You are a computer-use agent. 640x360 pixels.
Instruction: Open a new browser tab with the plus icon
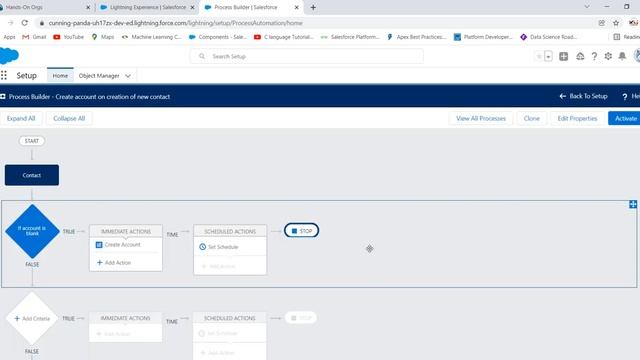click(313, 7)
